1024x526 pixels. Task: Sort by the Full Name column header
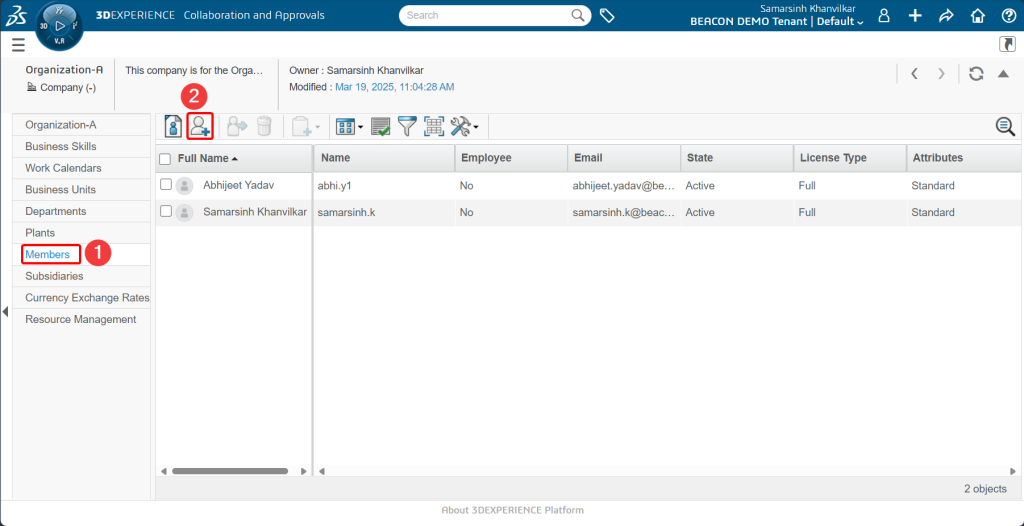tap(203, 158)
